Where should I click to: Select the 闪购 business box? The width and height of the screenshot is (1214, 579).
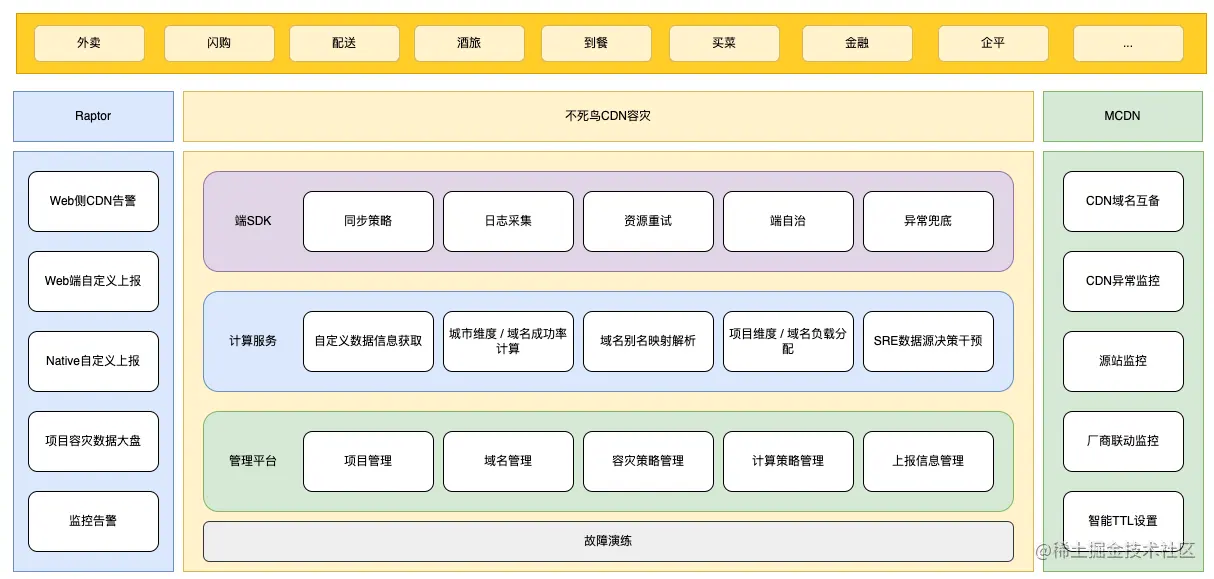219,43
